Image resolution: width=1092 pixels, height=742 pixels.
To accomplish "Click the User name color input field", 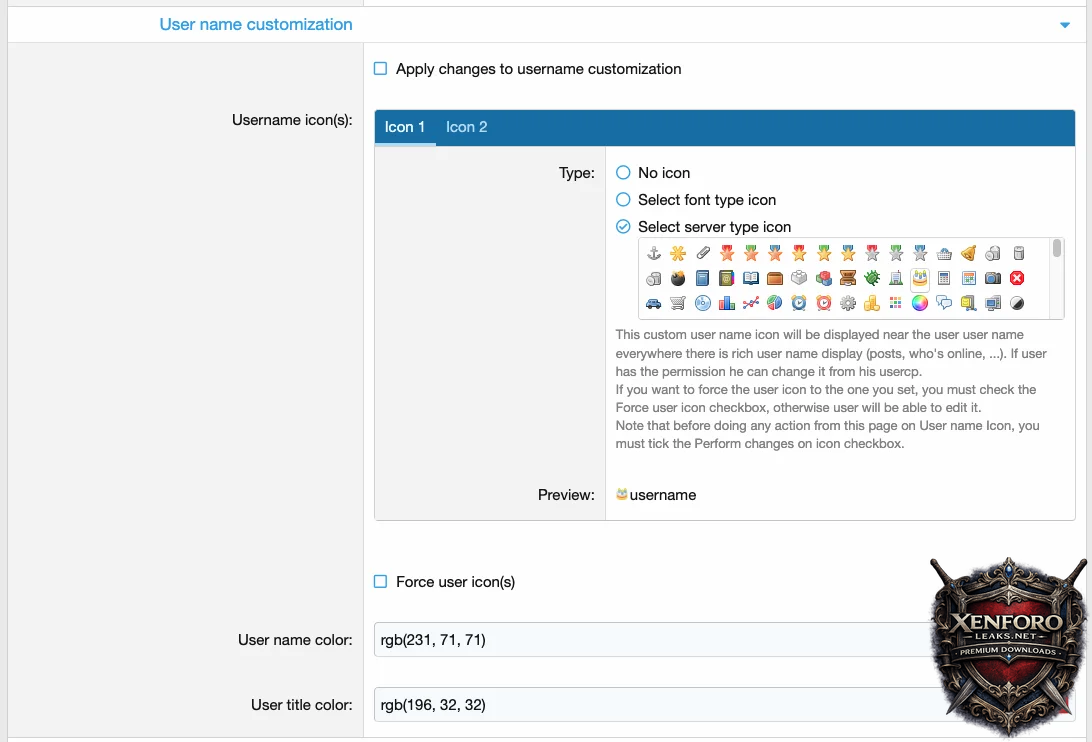I will point(650,640).
